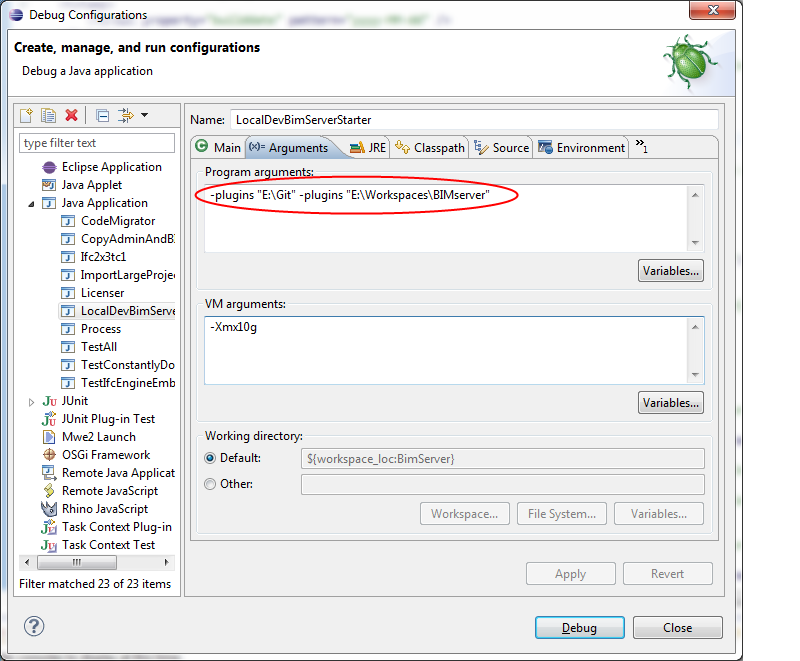Show hidden tabs using overflow chevron
The width and height of the screenshot is (800, 661).
coord(642,147)
